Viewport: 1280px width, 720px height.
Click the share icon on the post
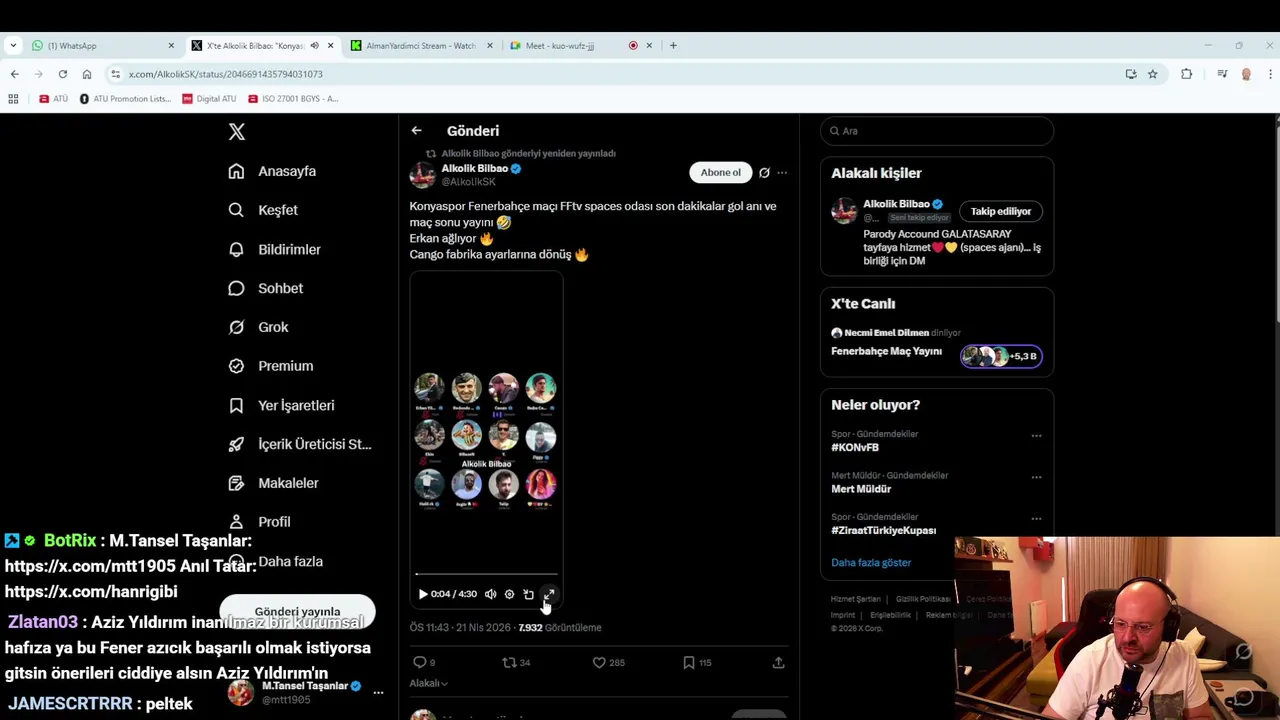pyautogui.click(x=778, y=662)
